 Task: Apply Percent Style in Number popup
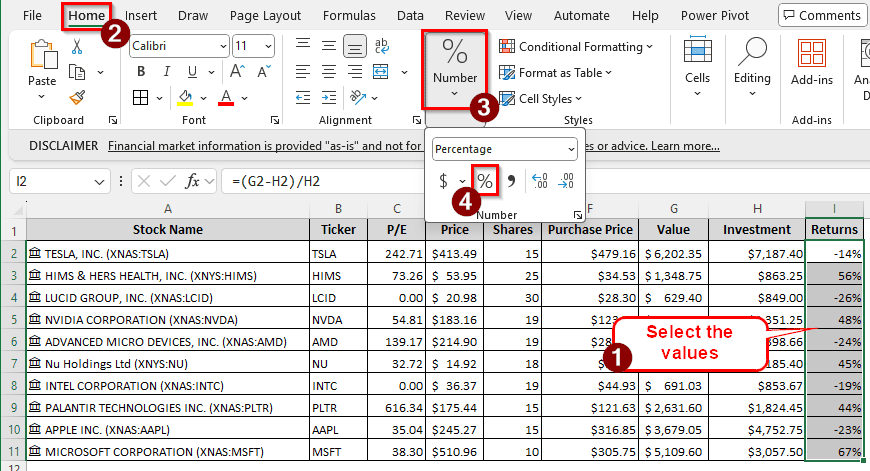tap(484, 181)
